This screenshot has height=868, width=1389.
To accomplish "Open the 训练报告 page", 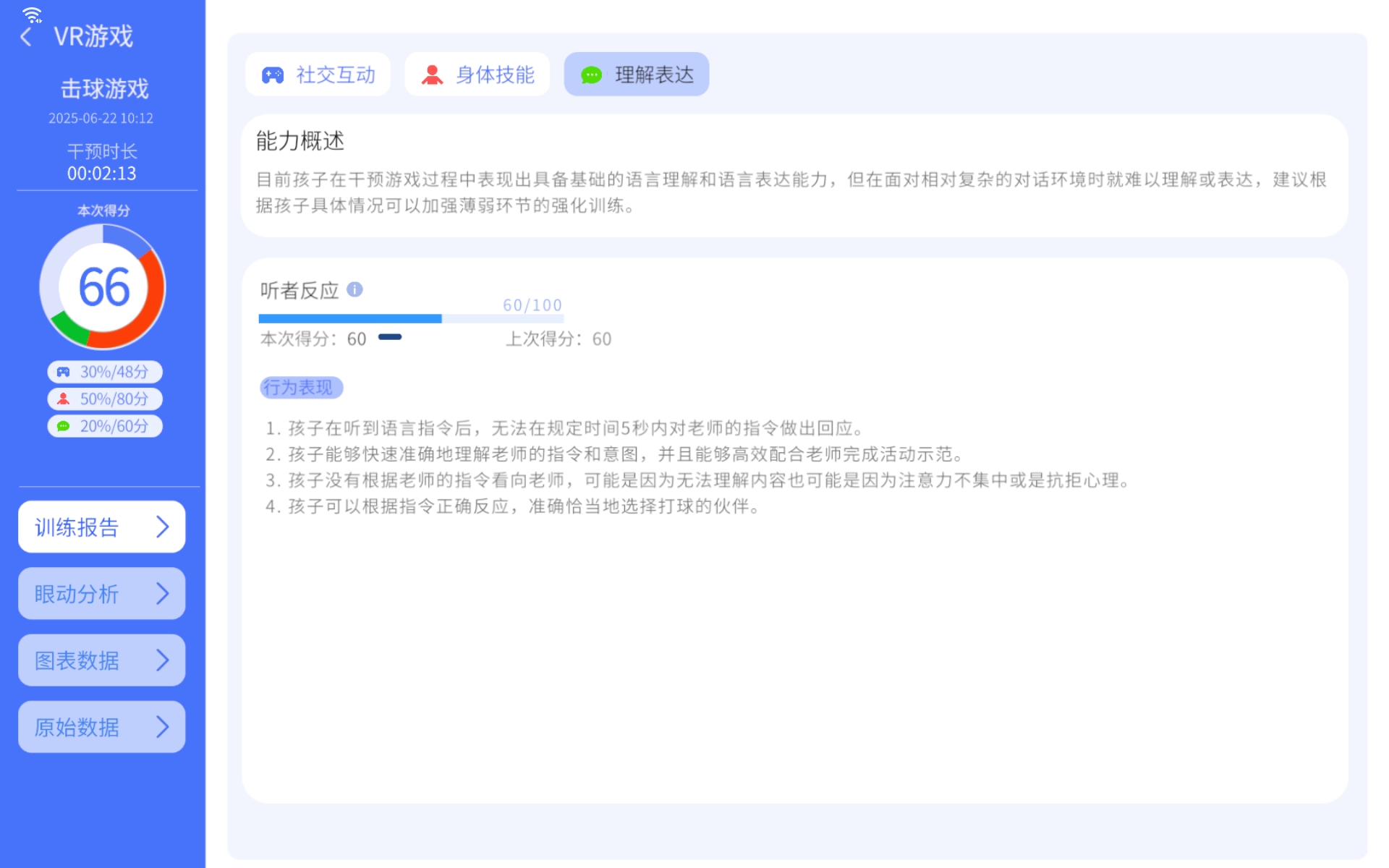I will point(101,527).
